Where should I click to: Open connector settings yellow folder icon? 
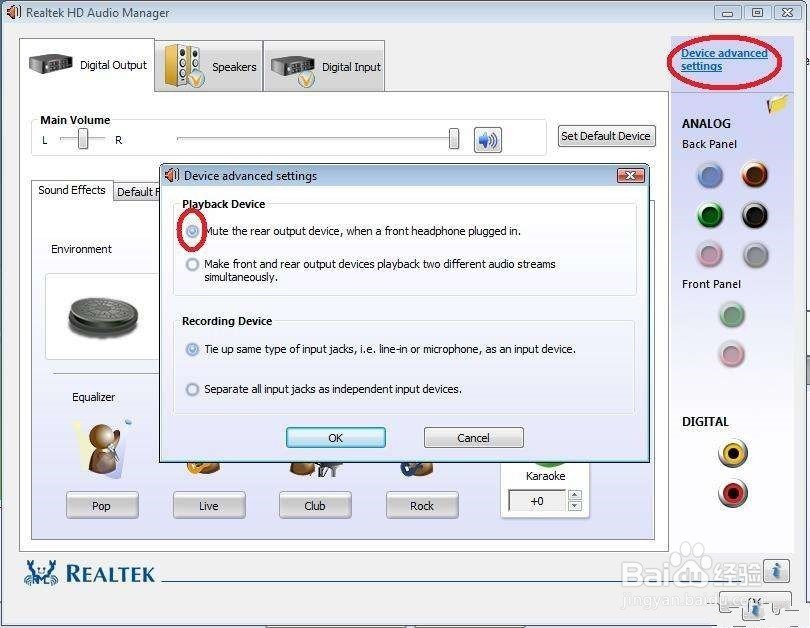click(777, 104)
